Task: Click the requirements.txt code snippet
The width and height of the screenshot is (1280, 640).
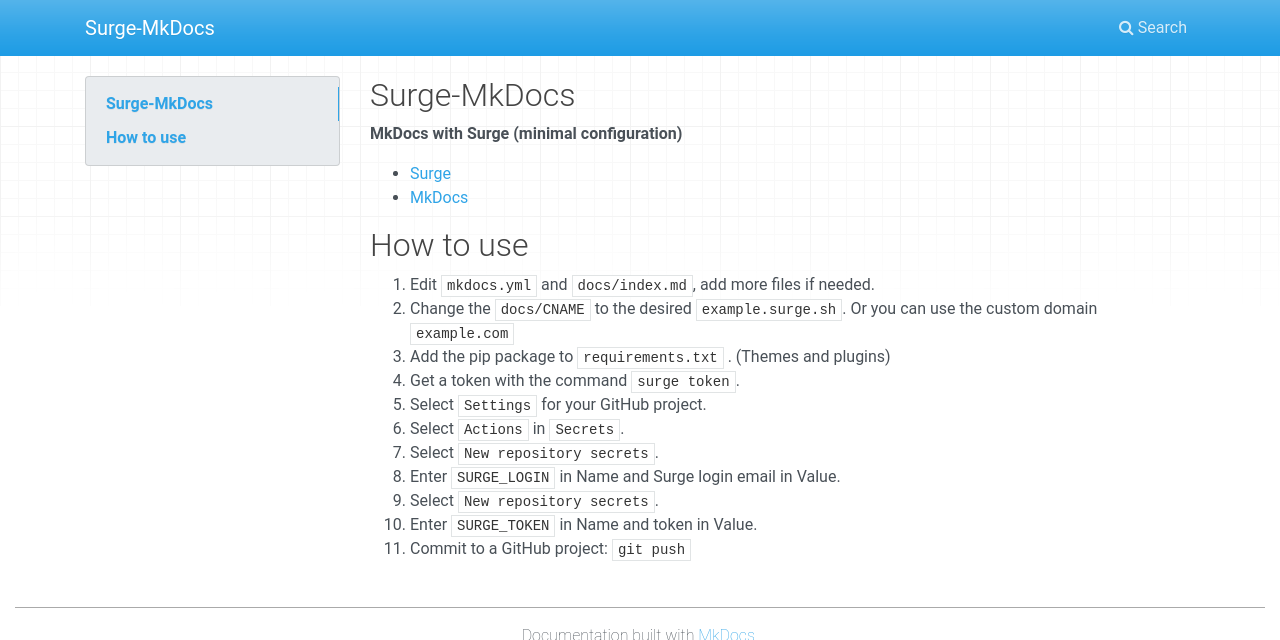Action: (650, 356)
